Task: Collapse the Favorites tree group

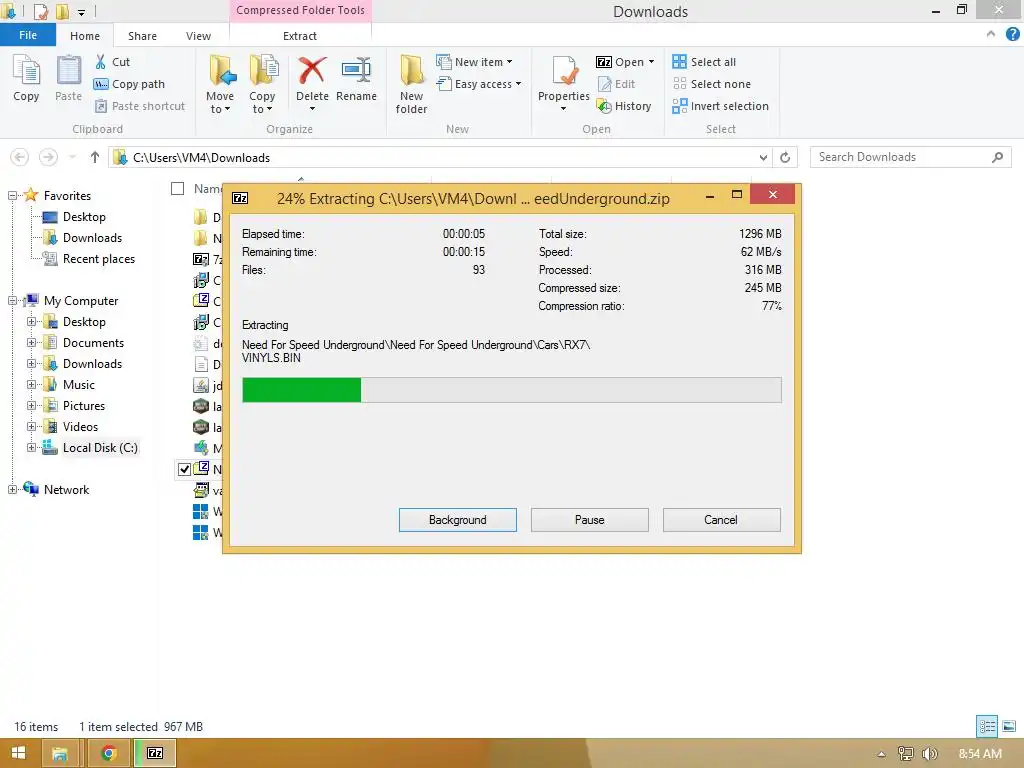Action: click(x=12, y=195)
